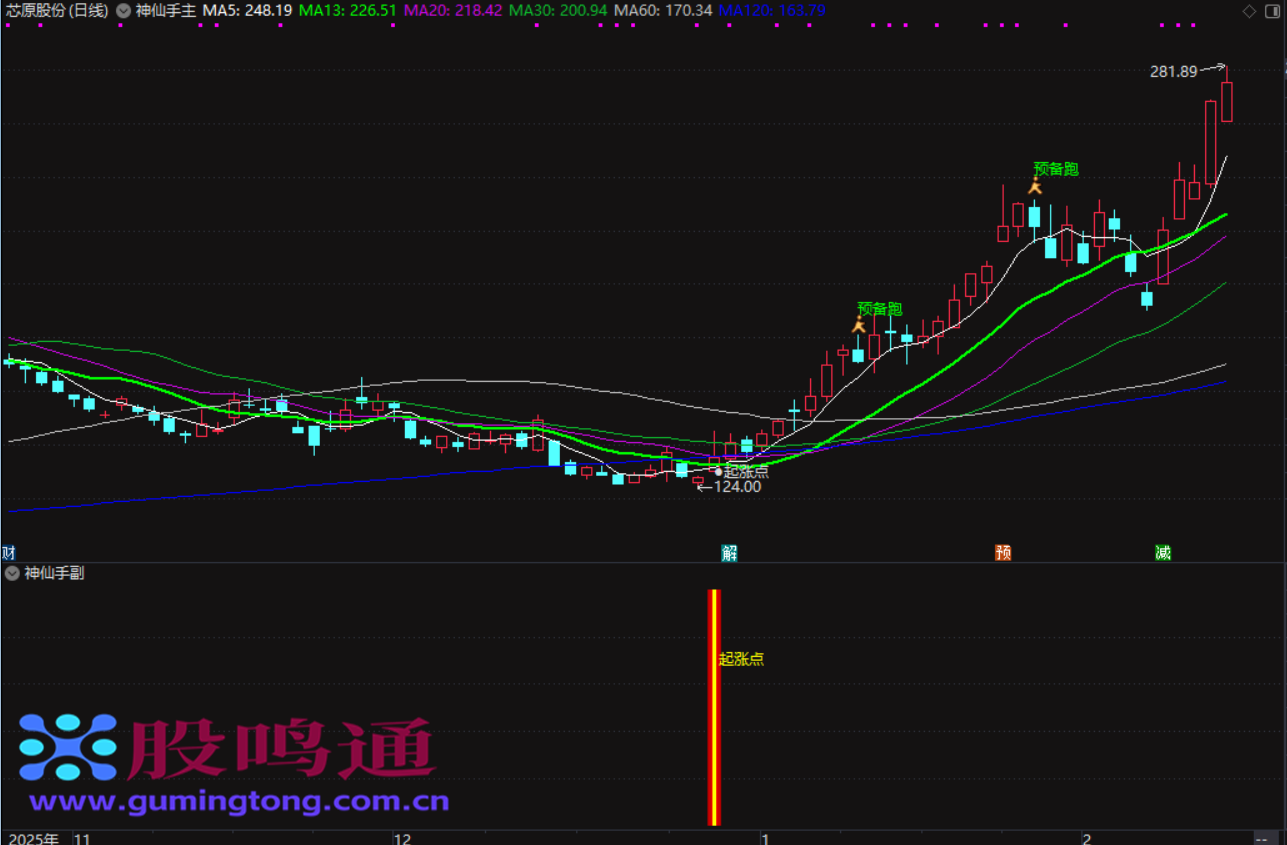
Task: Click the 2025年 label on the time axis
Action: [x=33, y=838]
